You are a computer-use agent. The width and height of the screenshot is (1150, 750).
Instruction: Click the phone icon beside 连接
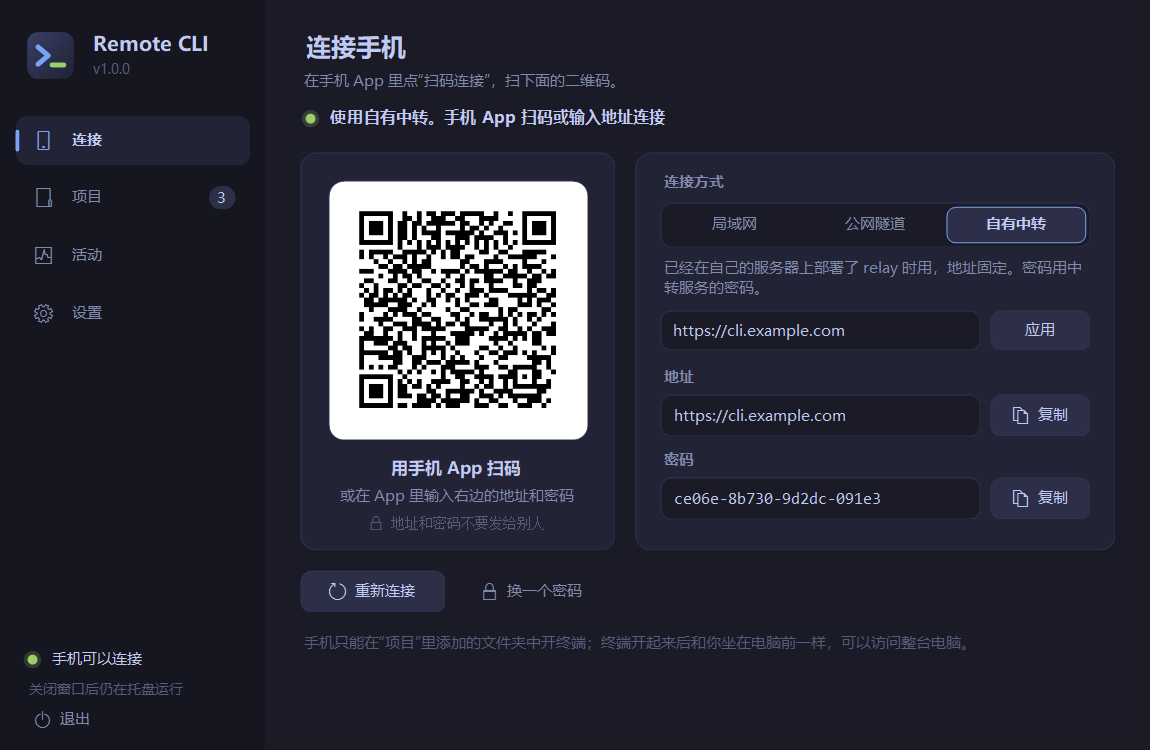(x=43, y=140)
